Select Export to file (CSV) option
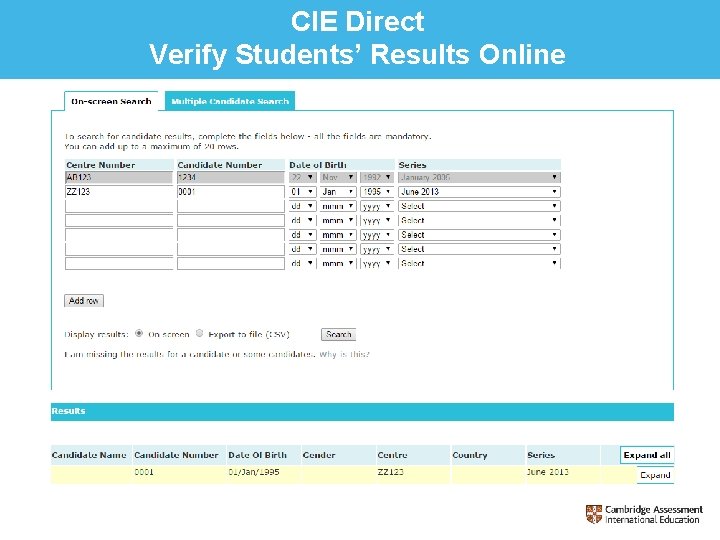720x540 pixels. pos(199,333)
